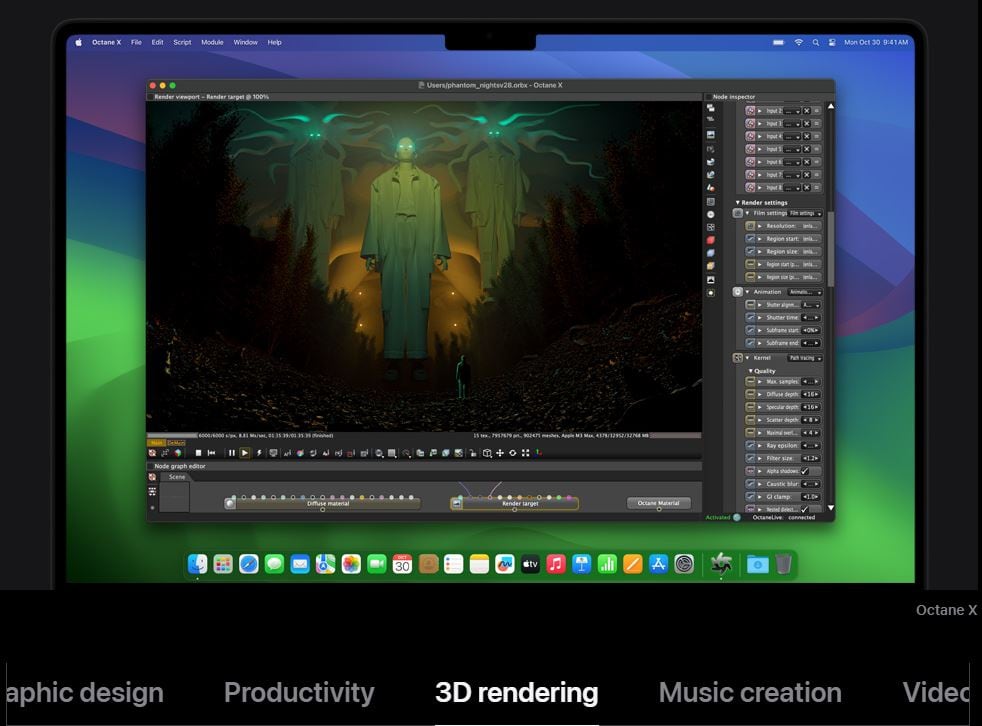The width and height of the screenshot is (982, 726).
Task: Collapse the Render settings section
Action: tap(738, 202)
